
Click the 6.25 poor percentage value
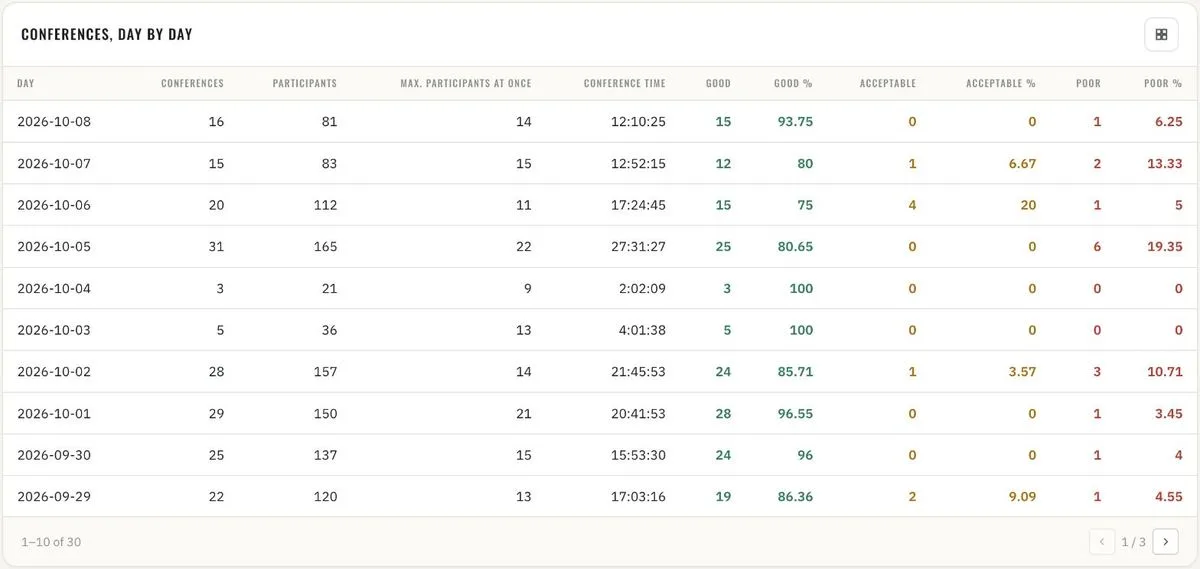[x=1168, y=122]
